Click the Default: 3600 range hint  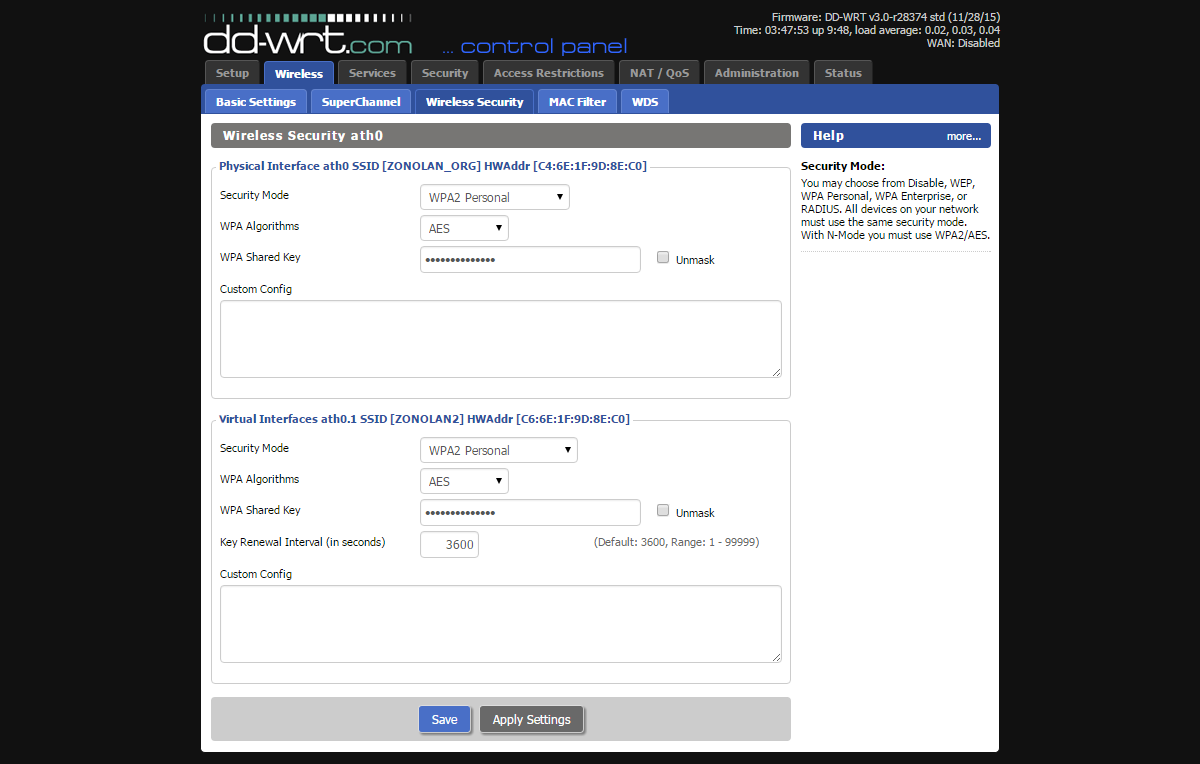[x=677, y=542]
